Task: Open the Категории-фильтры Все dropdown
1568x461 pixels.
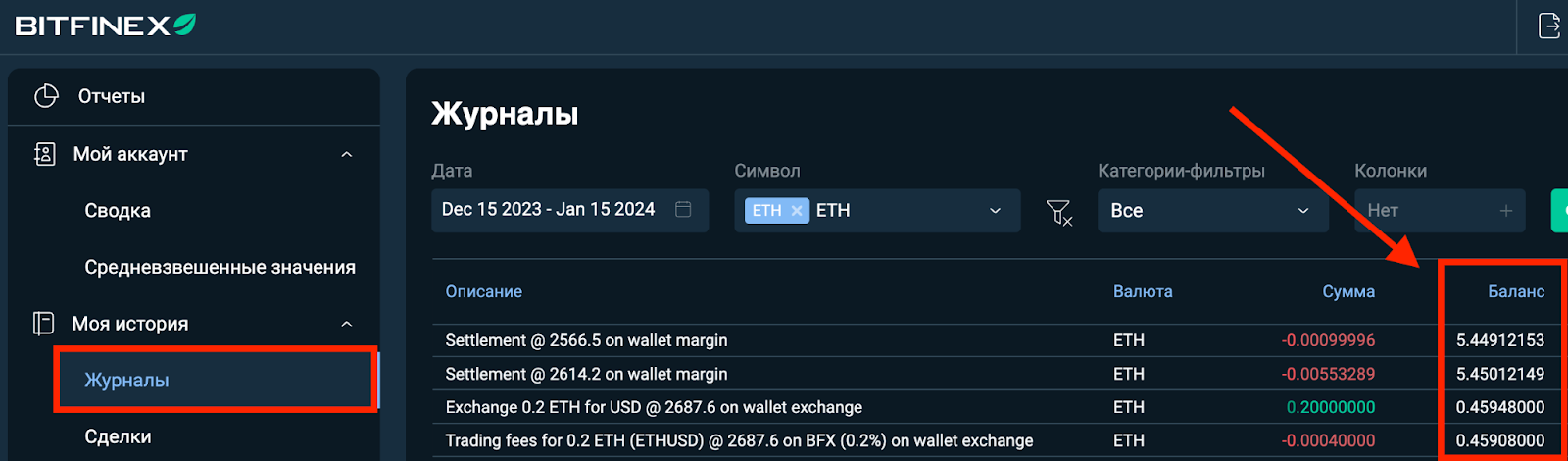Action: click(1213, 210)
